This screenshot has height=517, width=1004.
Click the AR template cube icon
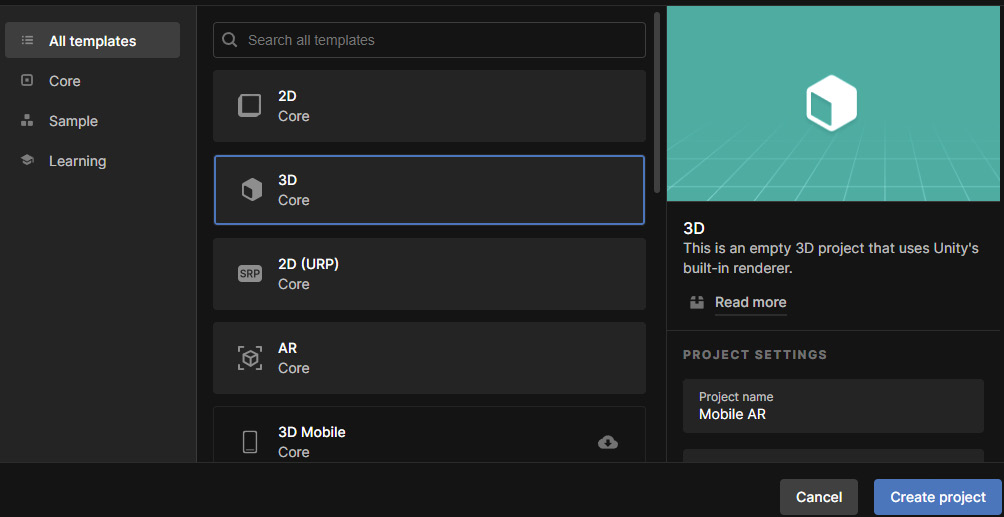(x=250, y=357)
